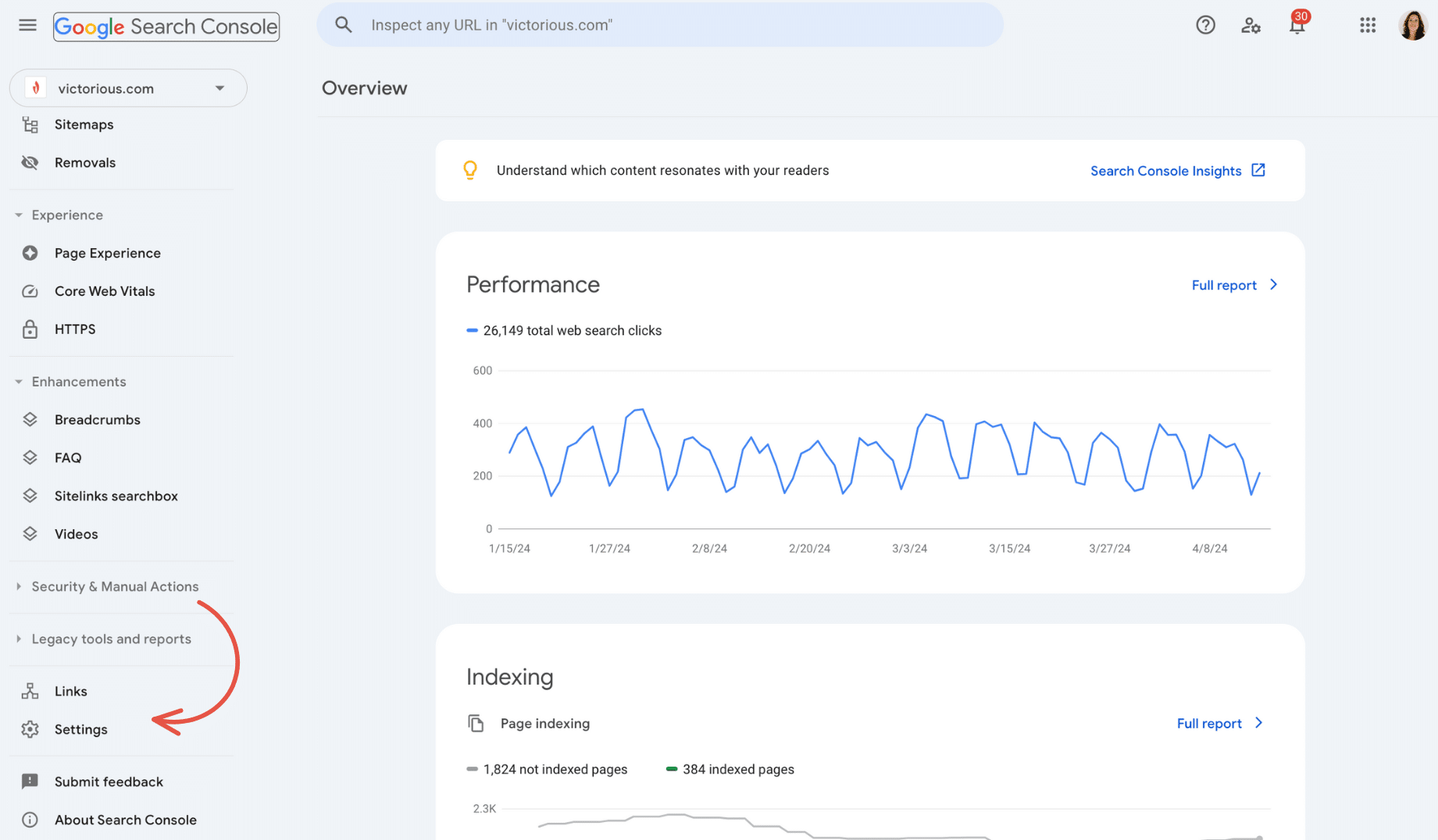1438x840 pixels.
Task: Click the lightbulb insights icon
Action: [470, 170]
